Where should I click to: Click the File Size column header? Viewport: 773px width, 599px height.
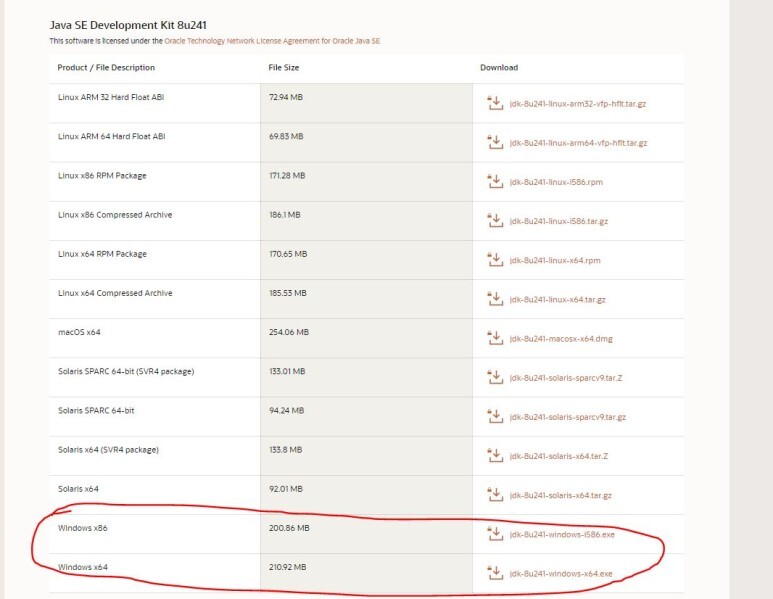[x=283, y=68]
